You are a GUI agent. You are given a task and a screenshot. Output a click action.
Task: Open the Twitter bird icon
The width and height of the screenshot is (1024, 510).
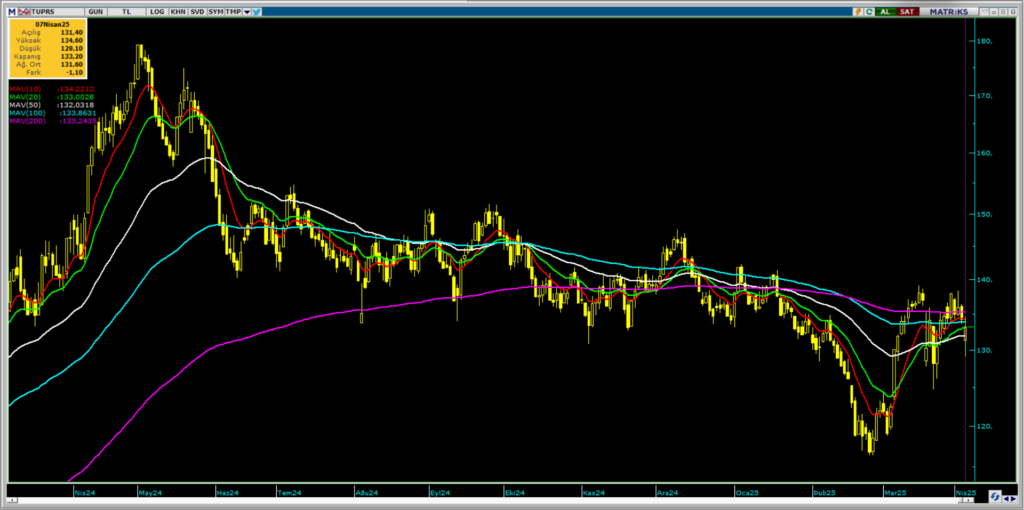(x=257, y=11)
